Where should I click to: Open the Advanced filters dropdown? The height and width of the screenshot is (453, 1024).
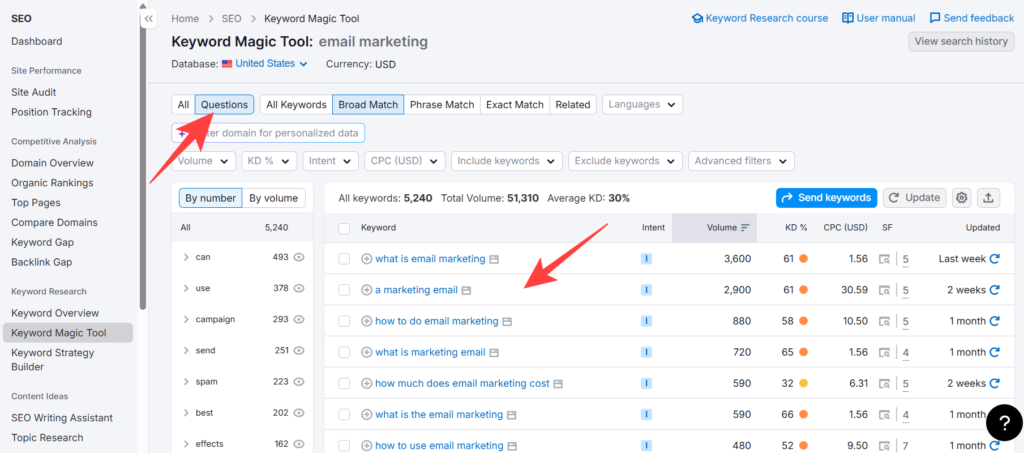tap(741, 161)
